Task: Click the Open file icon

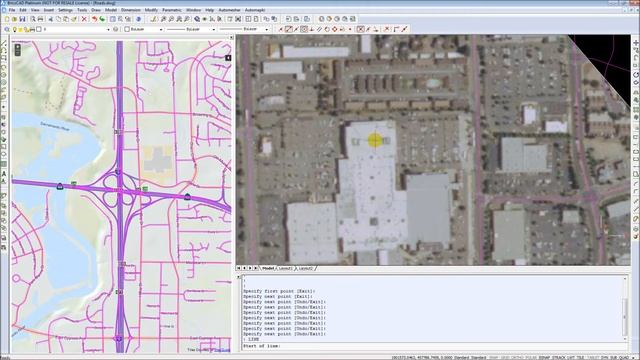Action: click(x=14, y=19)
